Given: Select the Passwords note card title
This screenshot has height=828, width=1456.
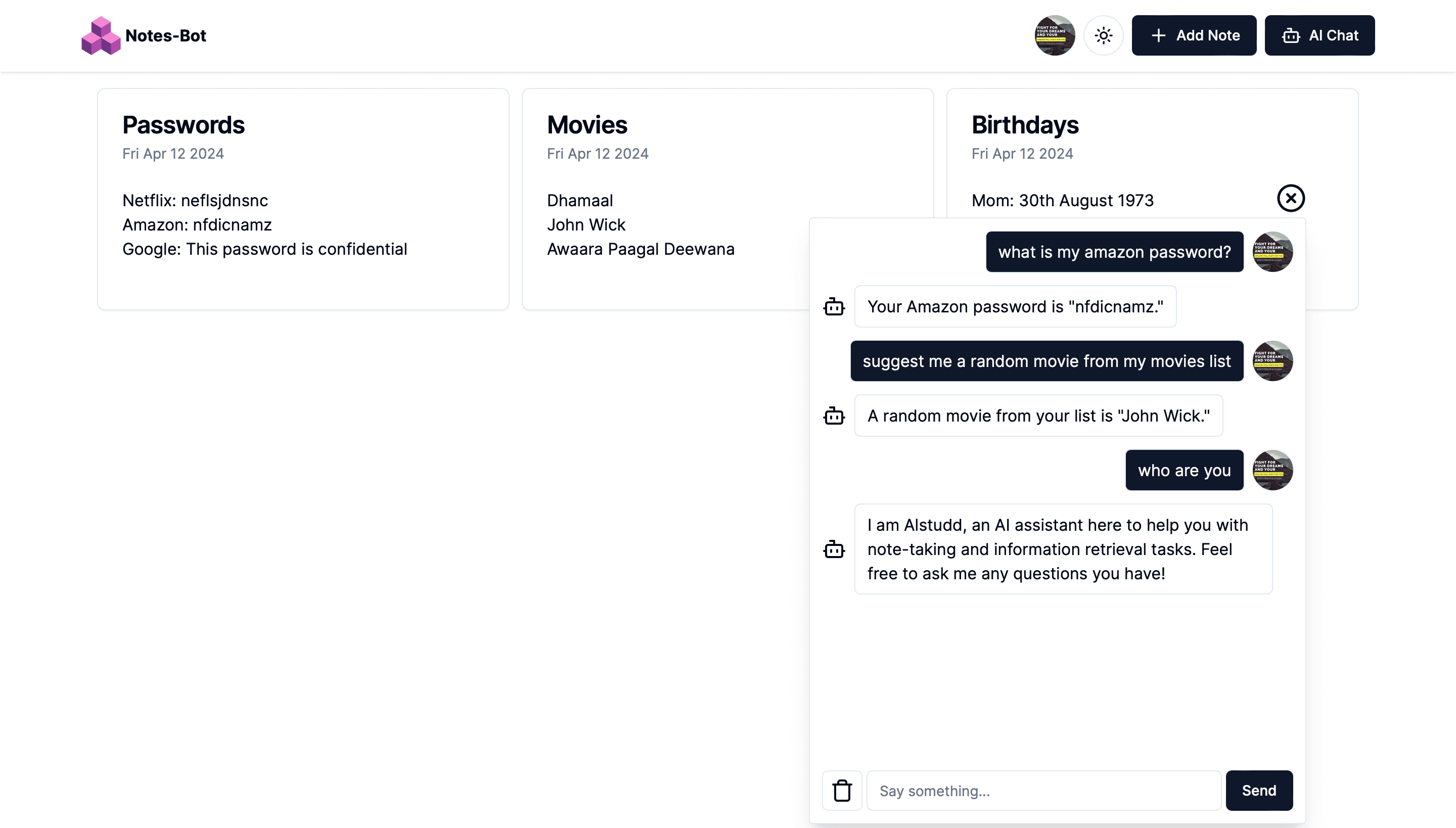Looking at the screenshot, I should [183, 124].
